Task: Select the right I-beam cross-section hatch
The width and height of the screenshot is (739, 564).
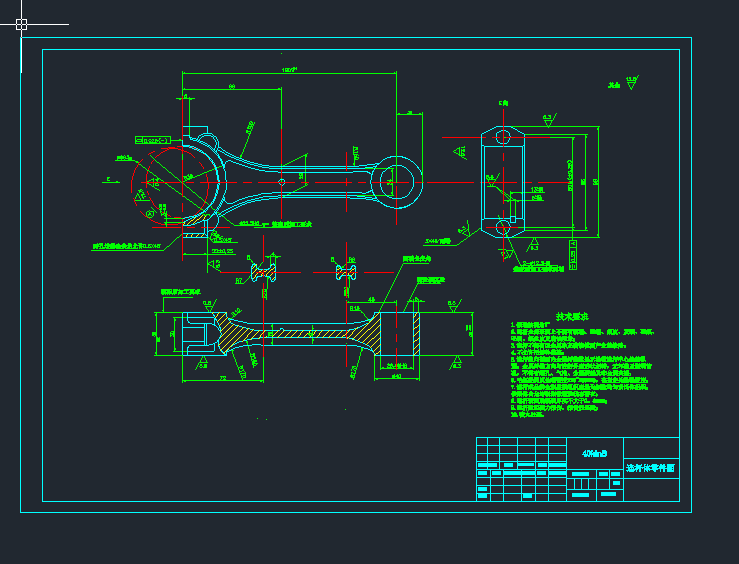Action: pos(347,271)
